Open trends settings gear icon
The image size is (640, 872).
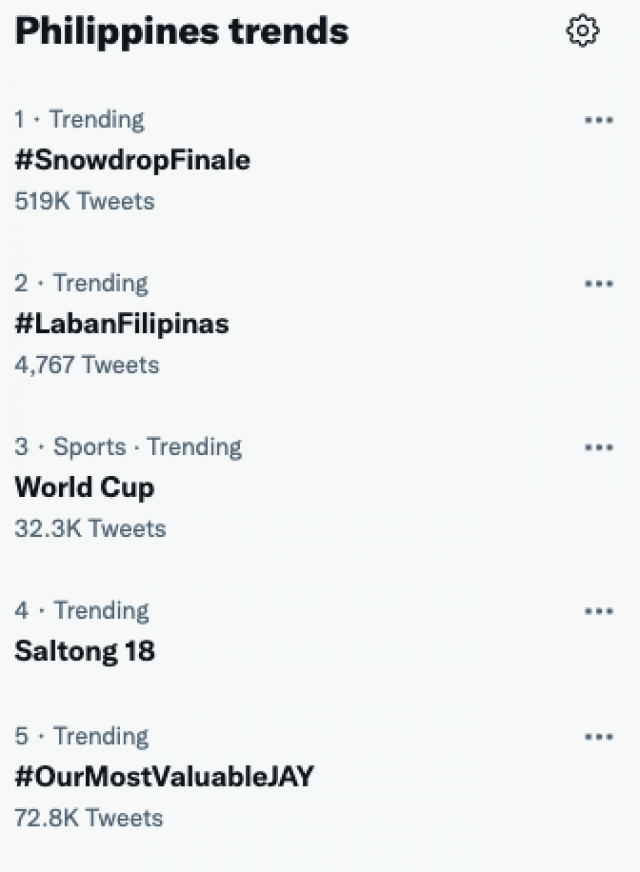click(582, 32)
